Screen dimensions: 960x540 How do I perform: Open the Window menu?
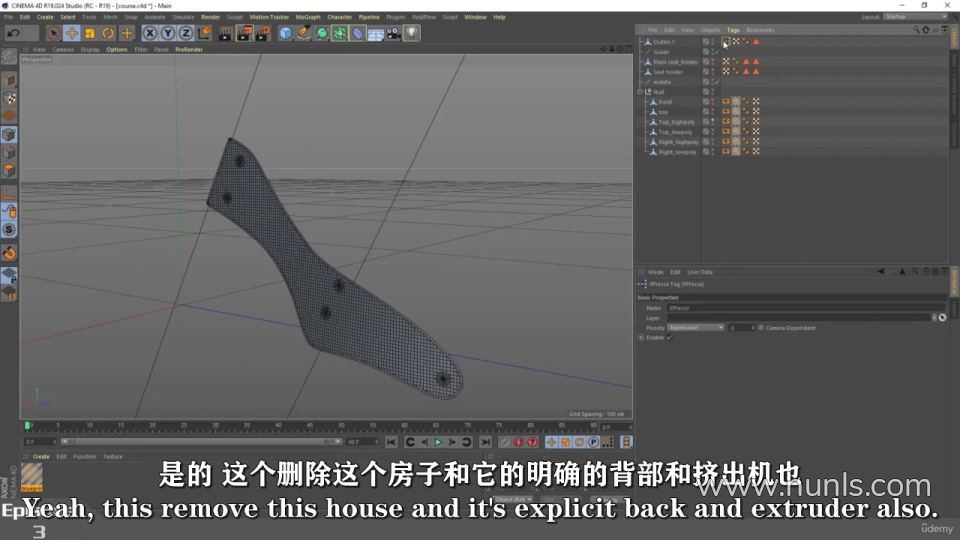(475, 17)
